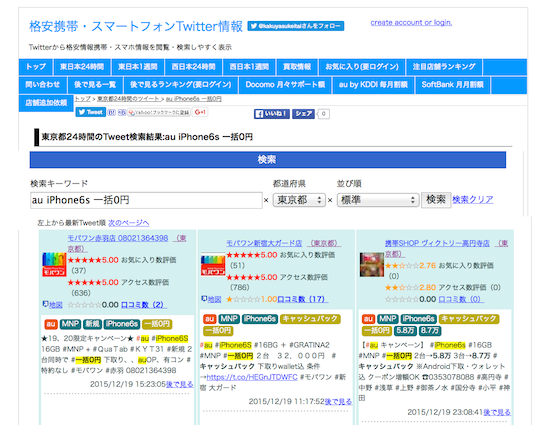Image resolution: width=550 pixels, height=425 pixels.
Task: Open the 買取情報 menu item
Action: click(x=297, y=67)
